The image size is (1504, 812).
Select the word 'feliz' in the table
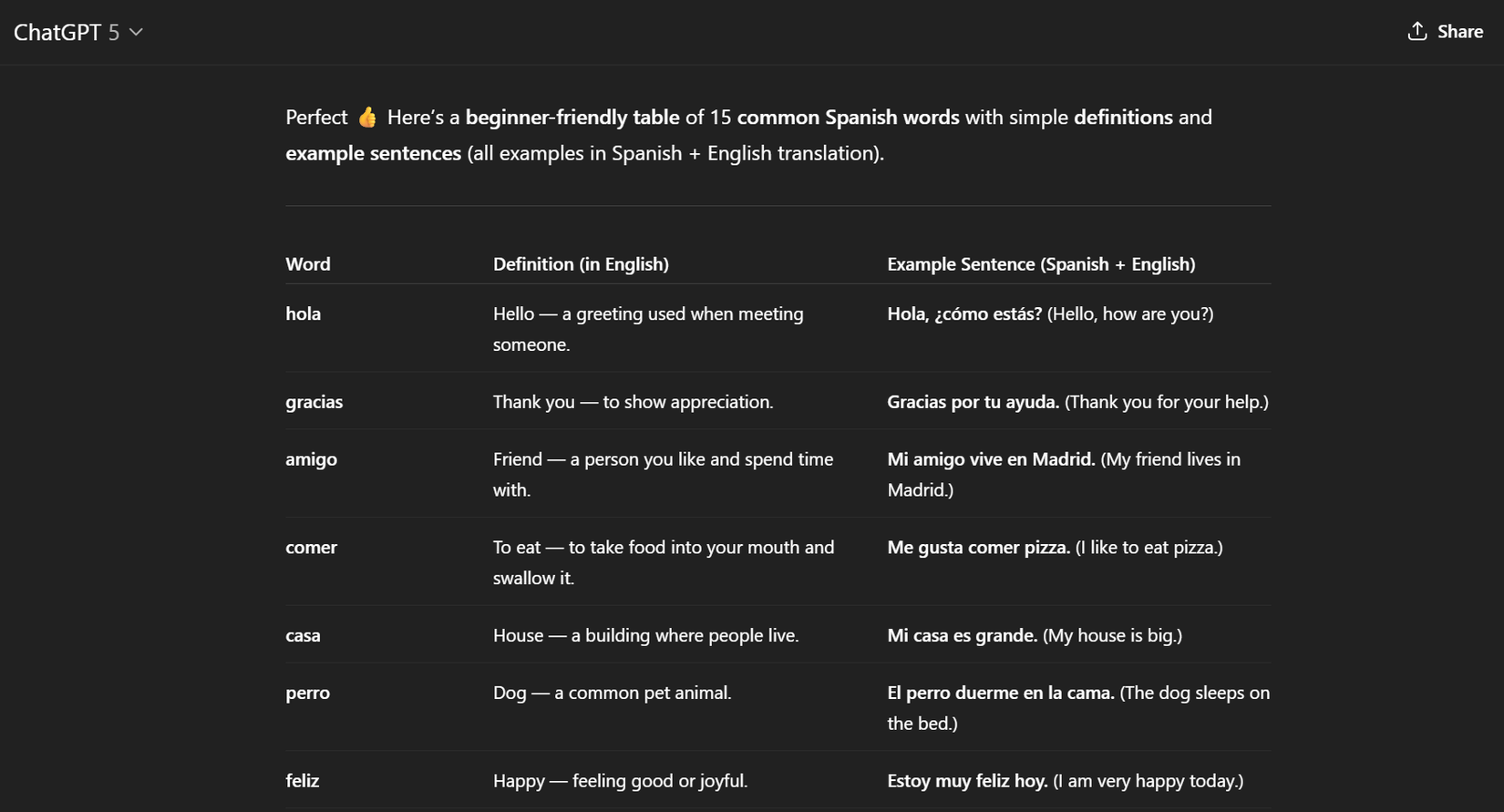(302, 781)
